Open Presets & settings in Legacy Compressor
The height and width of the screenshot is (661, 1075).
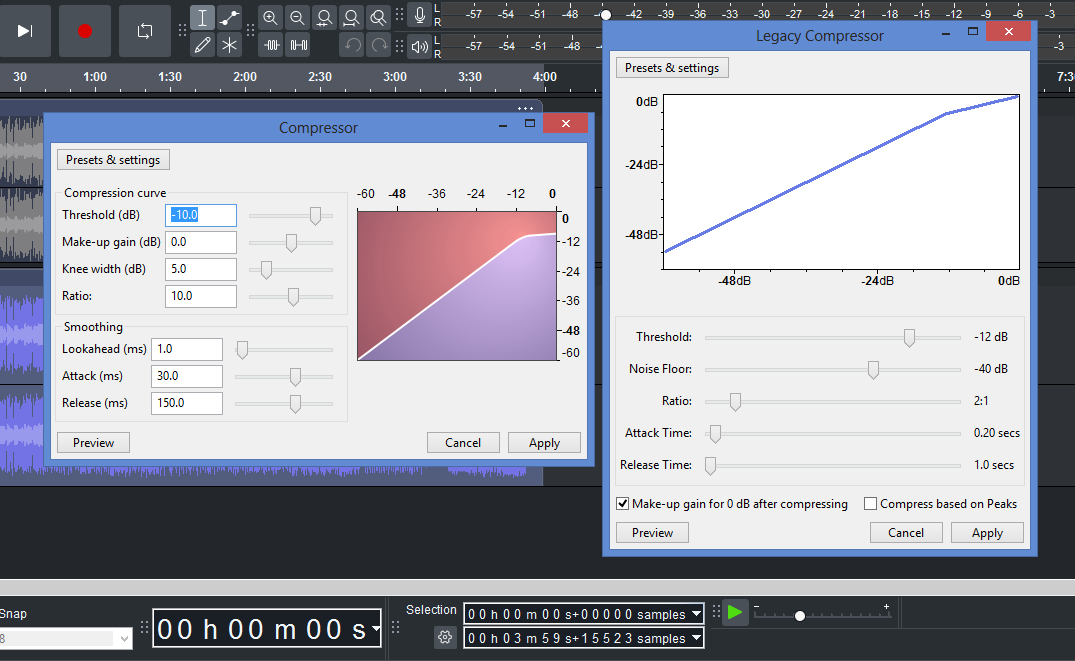point(671,67)
